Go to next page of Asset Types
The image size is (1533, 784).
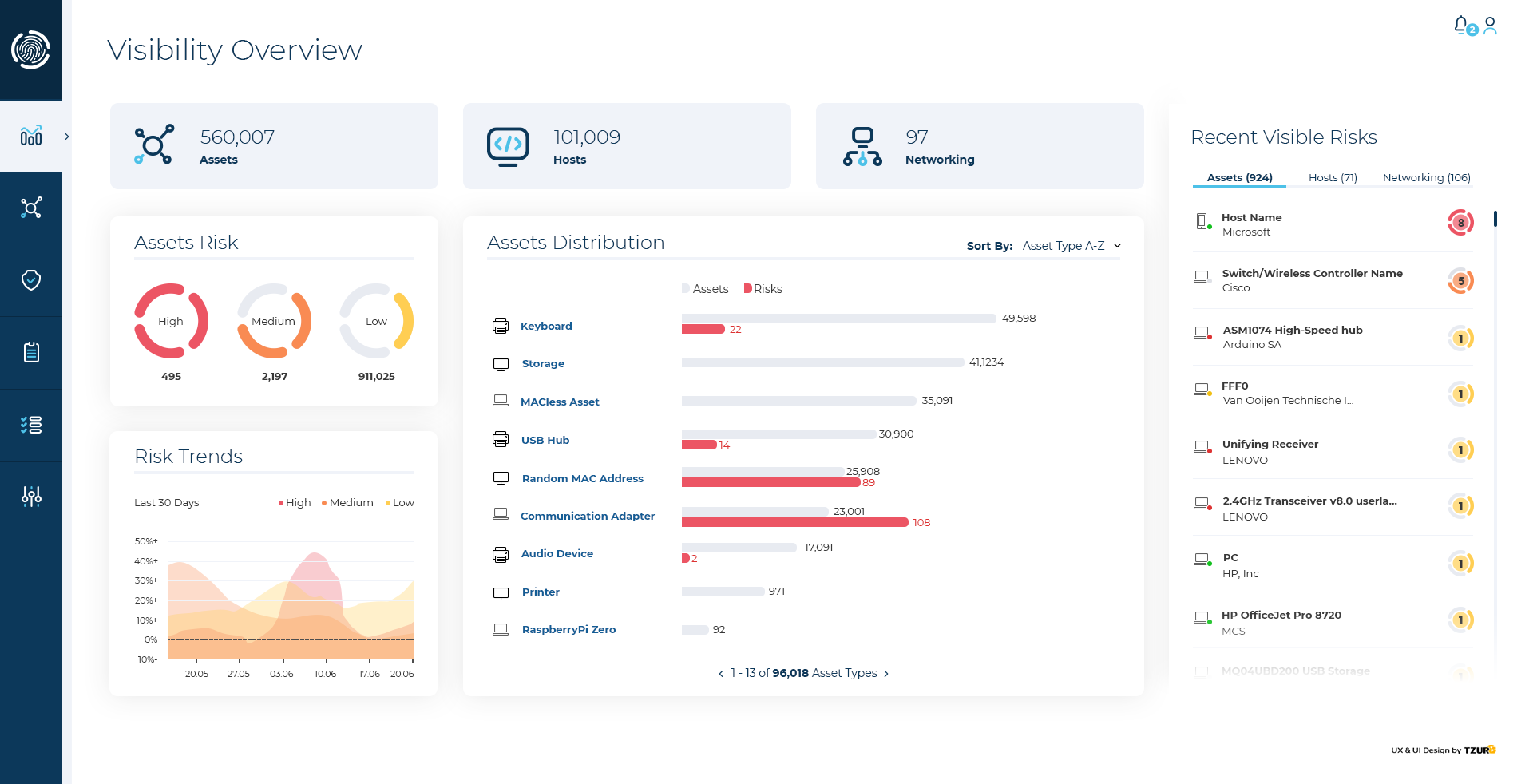[886, 674]
